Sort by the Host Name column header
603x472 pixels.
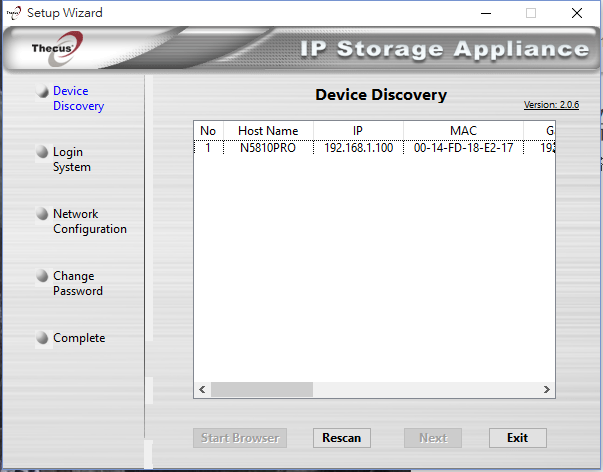point(268,131)
